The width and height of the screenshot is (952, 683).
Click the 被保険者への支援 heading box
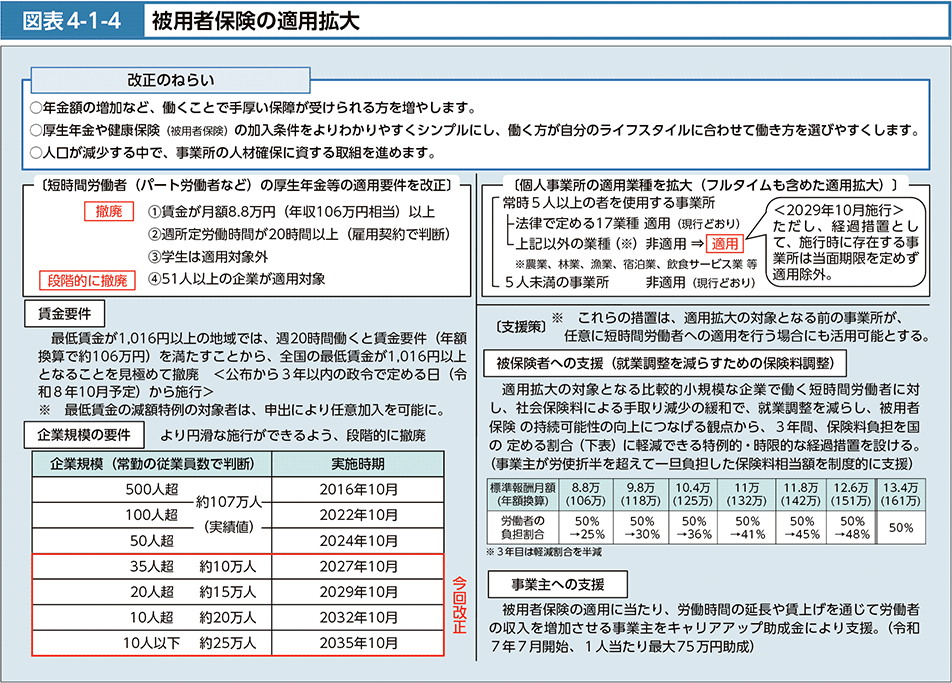click(665, 363)
